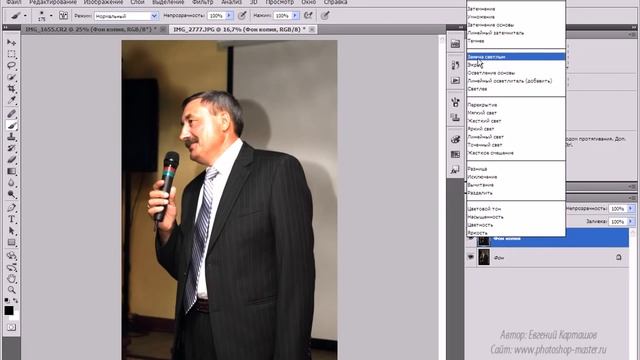Select the Rectangular Marquee tool
Viewport: 640px width, 360px height.
coord(11,54)
